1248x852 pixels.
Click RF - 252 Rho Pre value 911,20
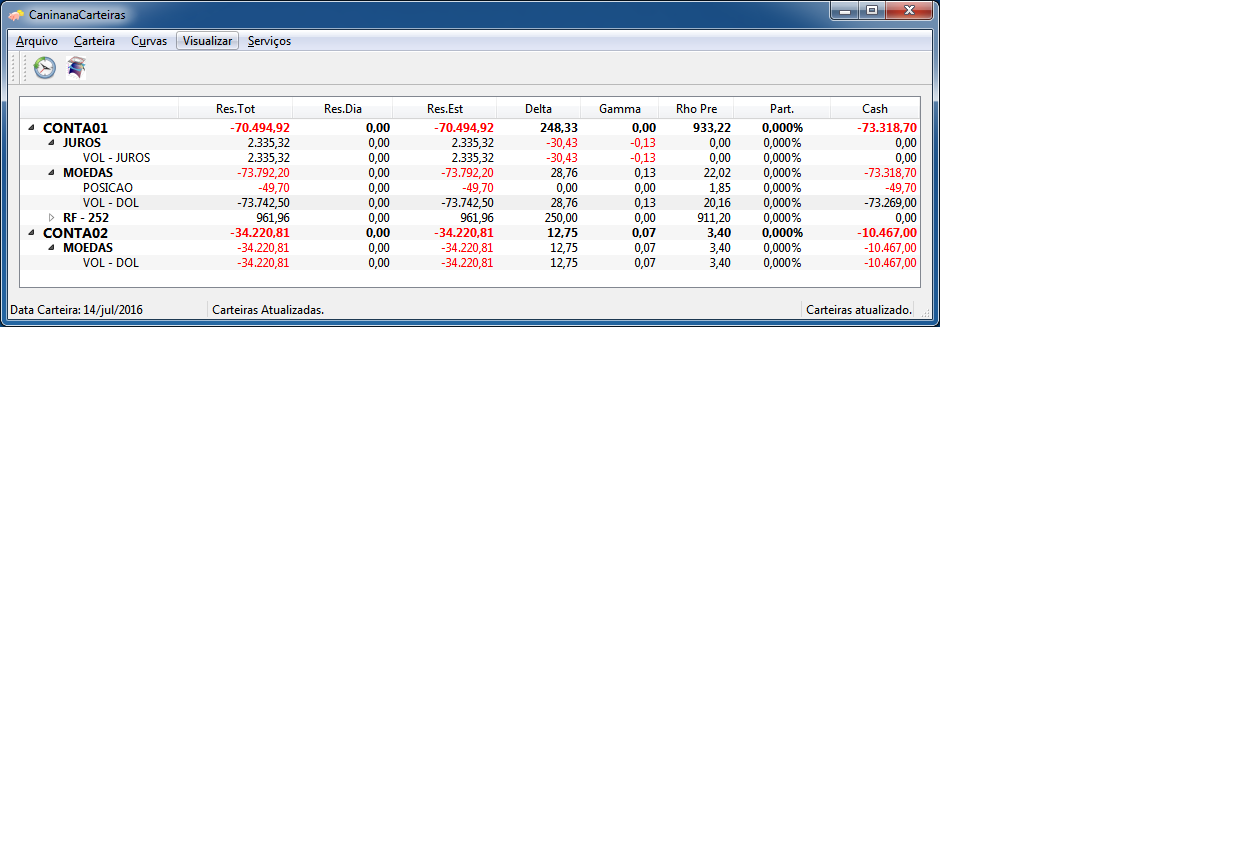pyautogui.click(x=714, y=218)
